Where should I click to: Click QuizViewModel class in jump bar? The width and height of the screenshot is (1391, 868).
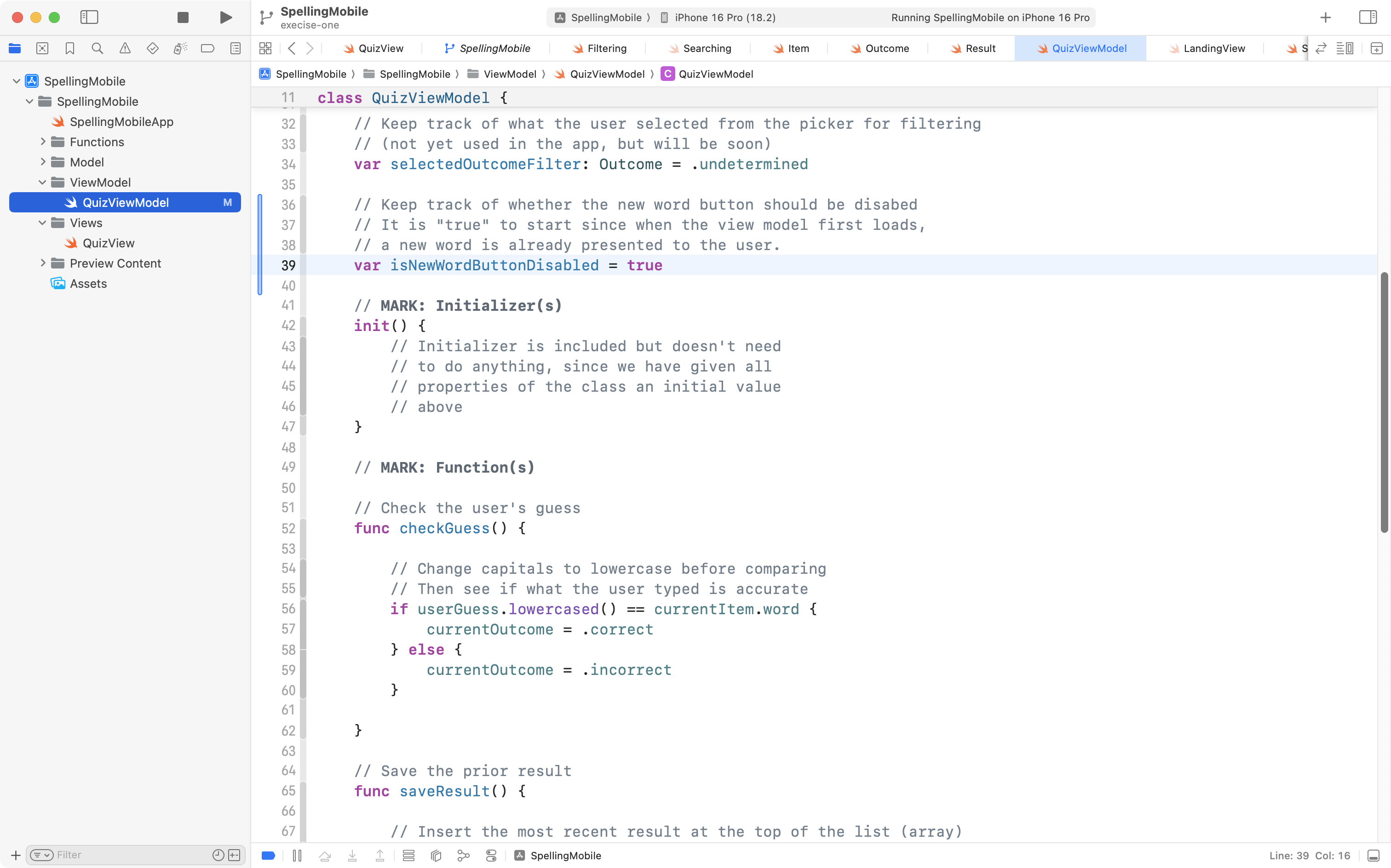715,74
